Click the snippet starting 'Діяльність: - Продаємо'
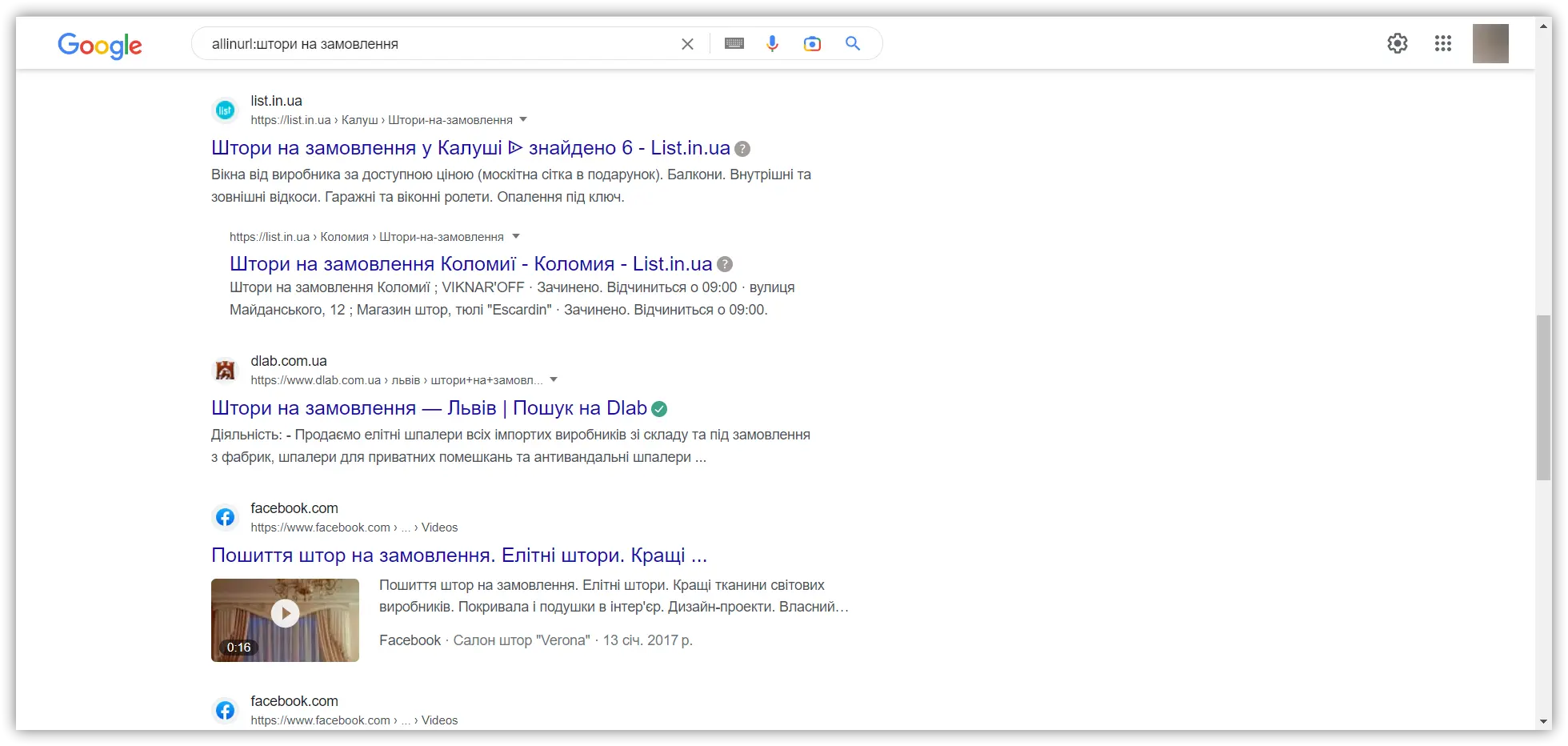The image size is (1568, 746). [510, 446]
